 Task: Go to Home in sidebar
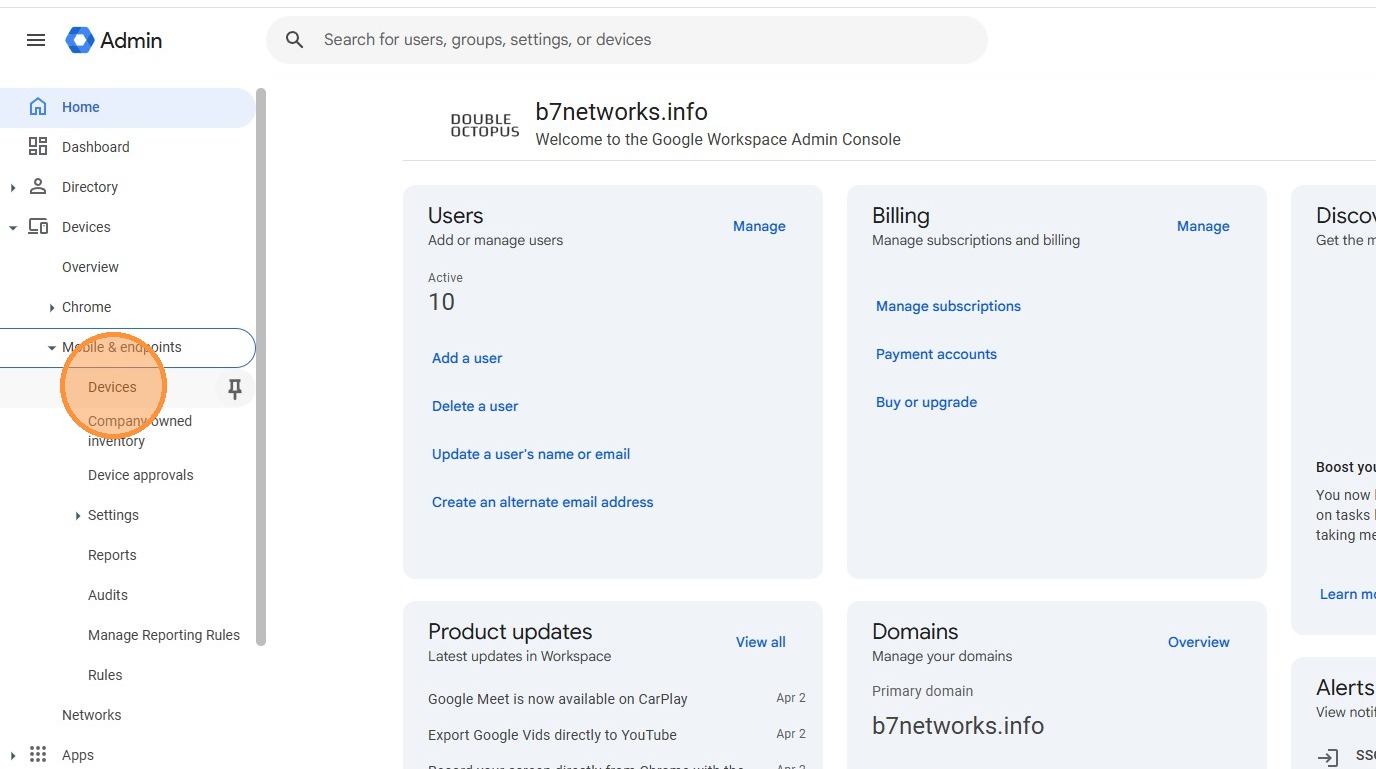pyautogui.click(x=127, y=107)
